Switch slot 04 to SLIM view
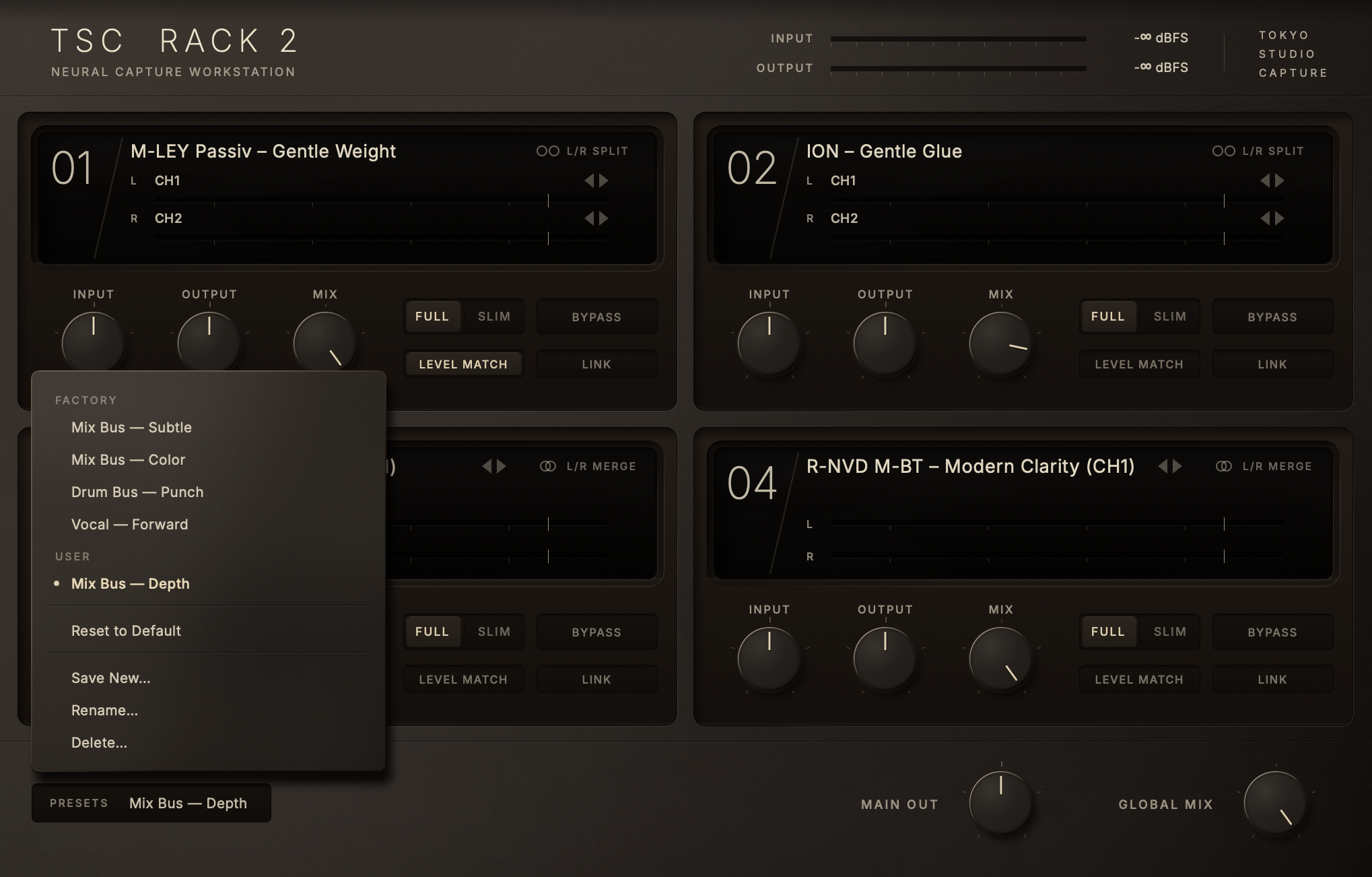The image size is (1372, 877). pos(1170,632)
